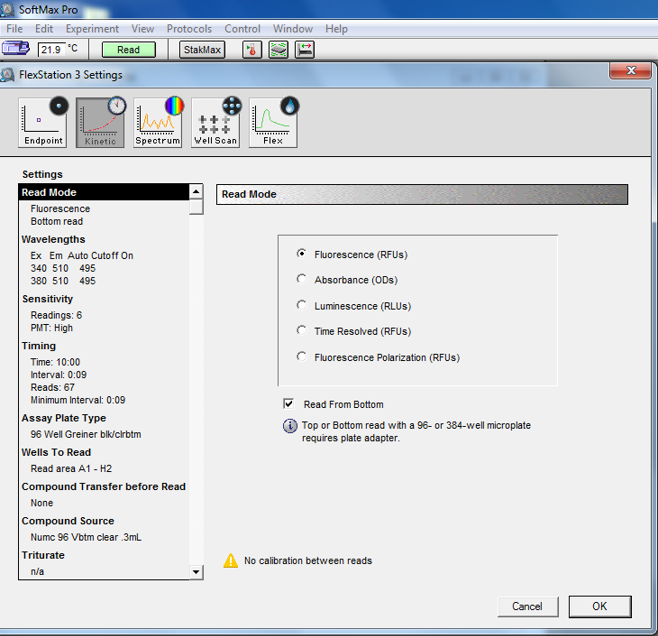Click the '340 510 495' wavelength row
Screen dimensions: 658x636
point(63,268)
